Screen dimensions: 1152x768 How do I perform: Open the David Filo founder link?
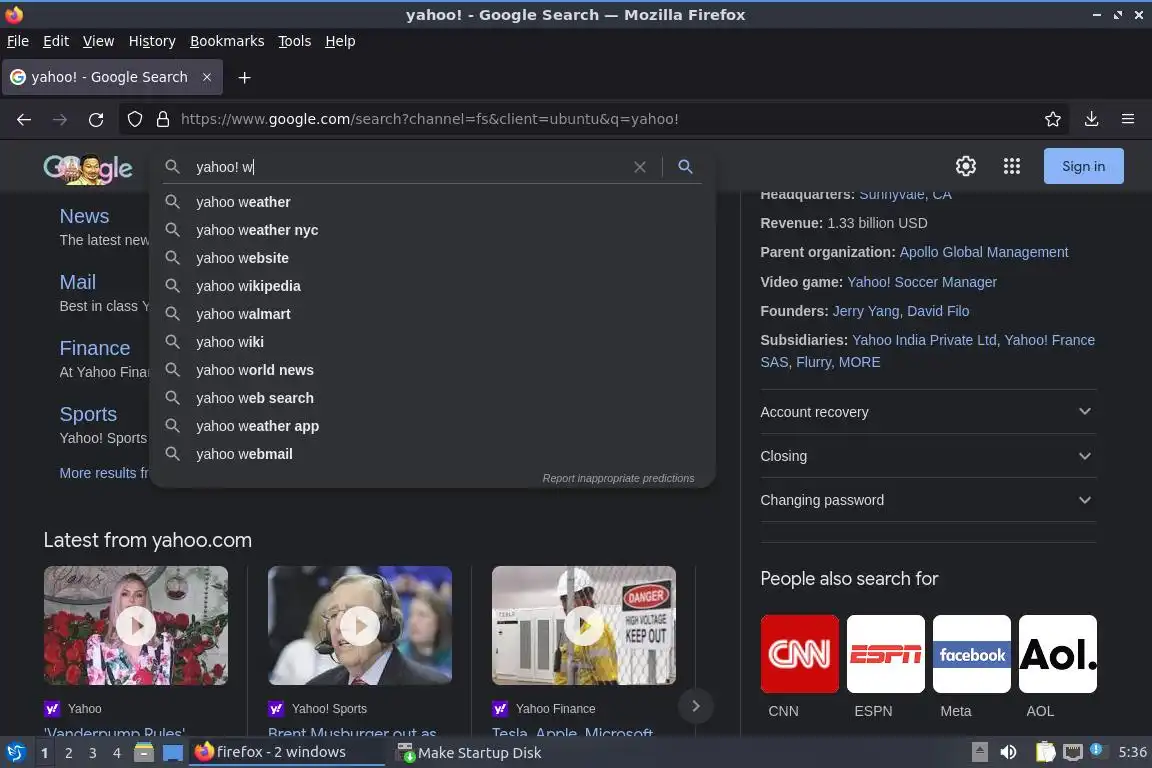(938, 311)
